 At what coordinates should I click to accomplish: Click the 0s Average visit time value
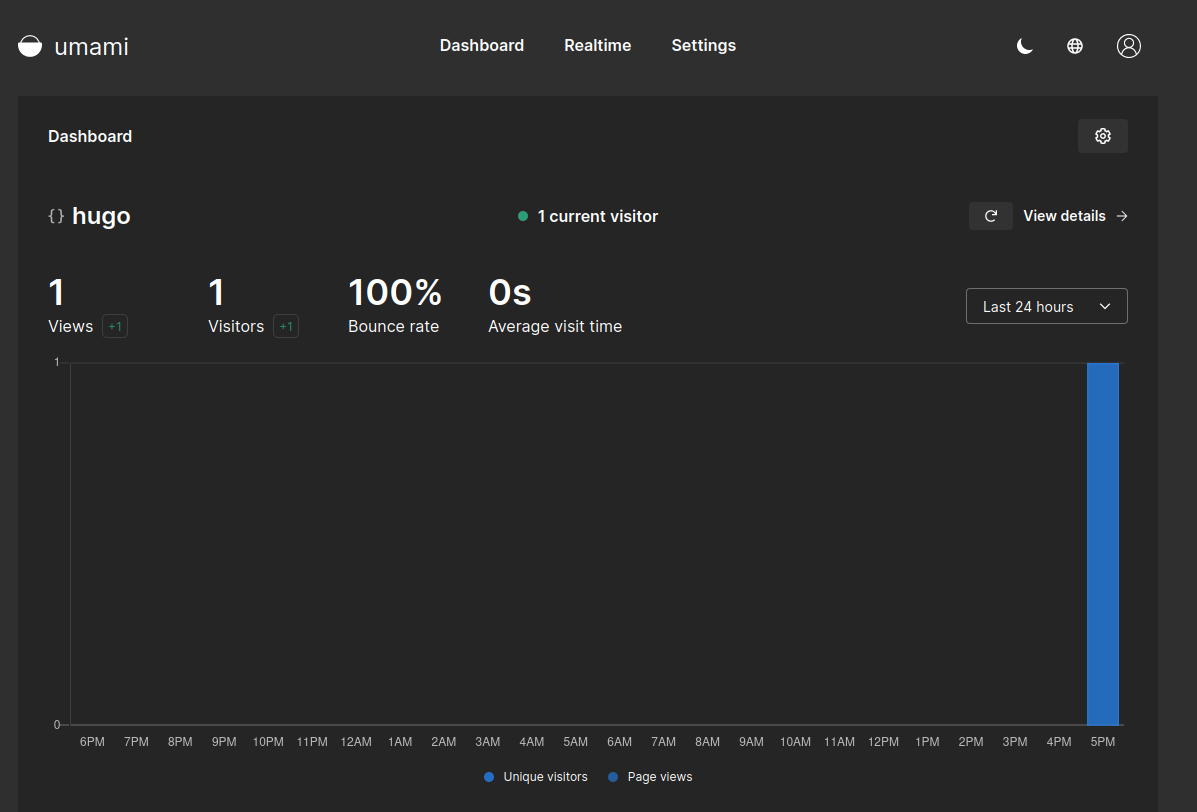click(509, 292)
